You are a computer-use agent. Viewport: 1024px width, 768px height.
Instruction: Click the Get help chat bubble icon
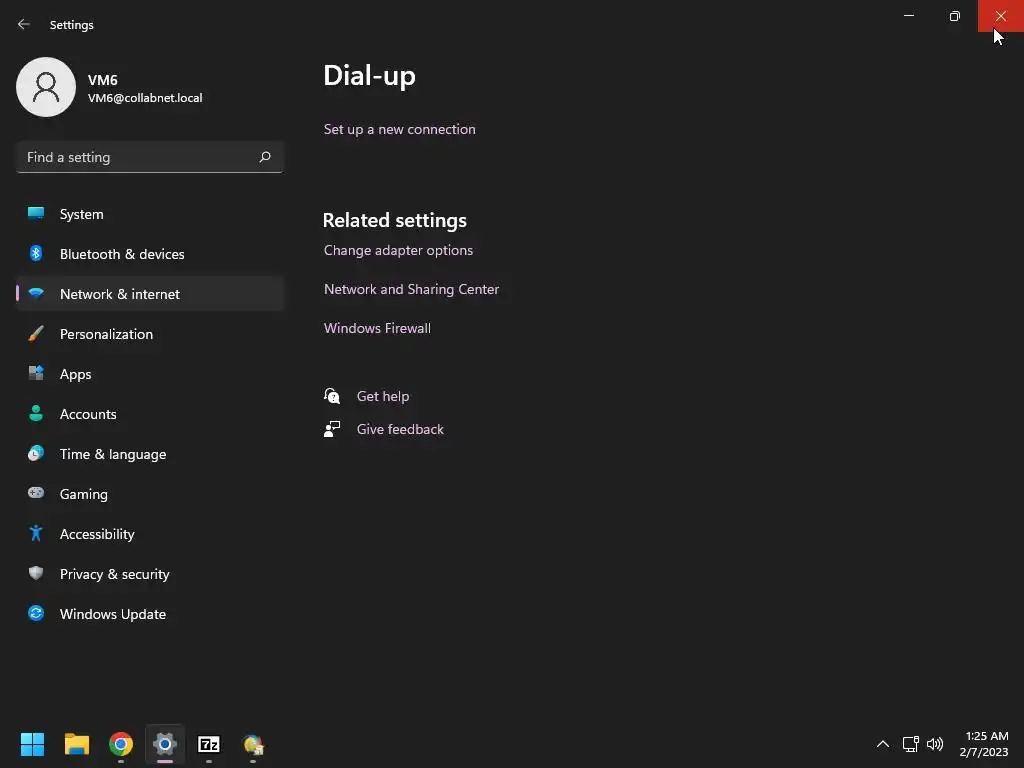[x=332, y=396]
